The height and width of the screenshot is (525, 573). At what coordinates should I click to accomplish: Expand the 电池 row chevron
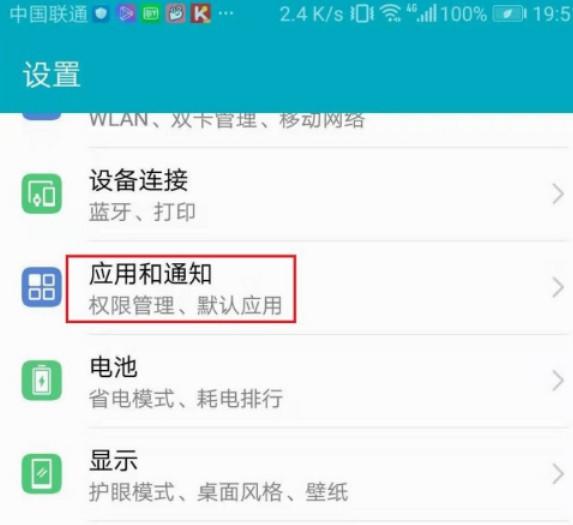tap(558, 381)
